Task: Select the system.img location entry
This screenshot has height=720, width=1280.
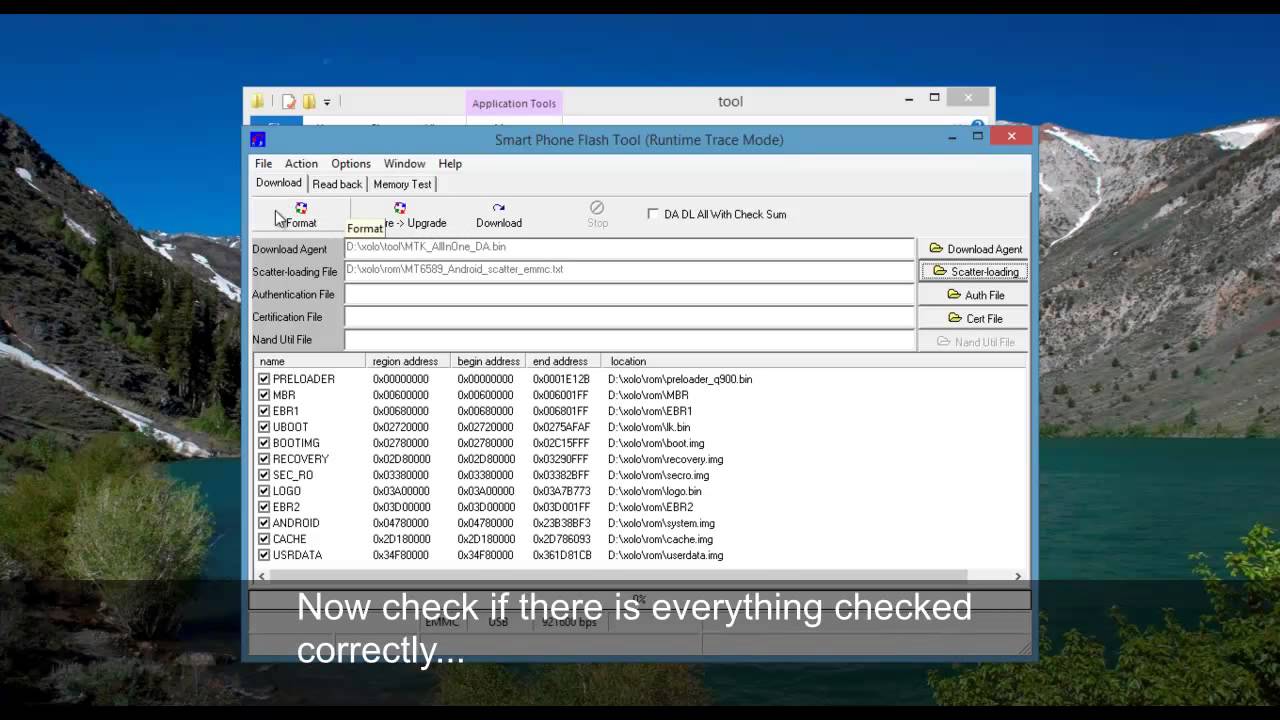Action: click(661, 523)
